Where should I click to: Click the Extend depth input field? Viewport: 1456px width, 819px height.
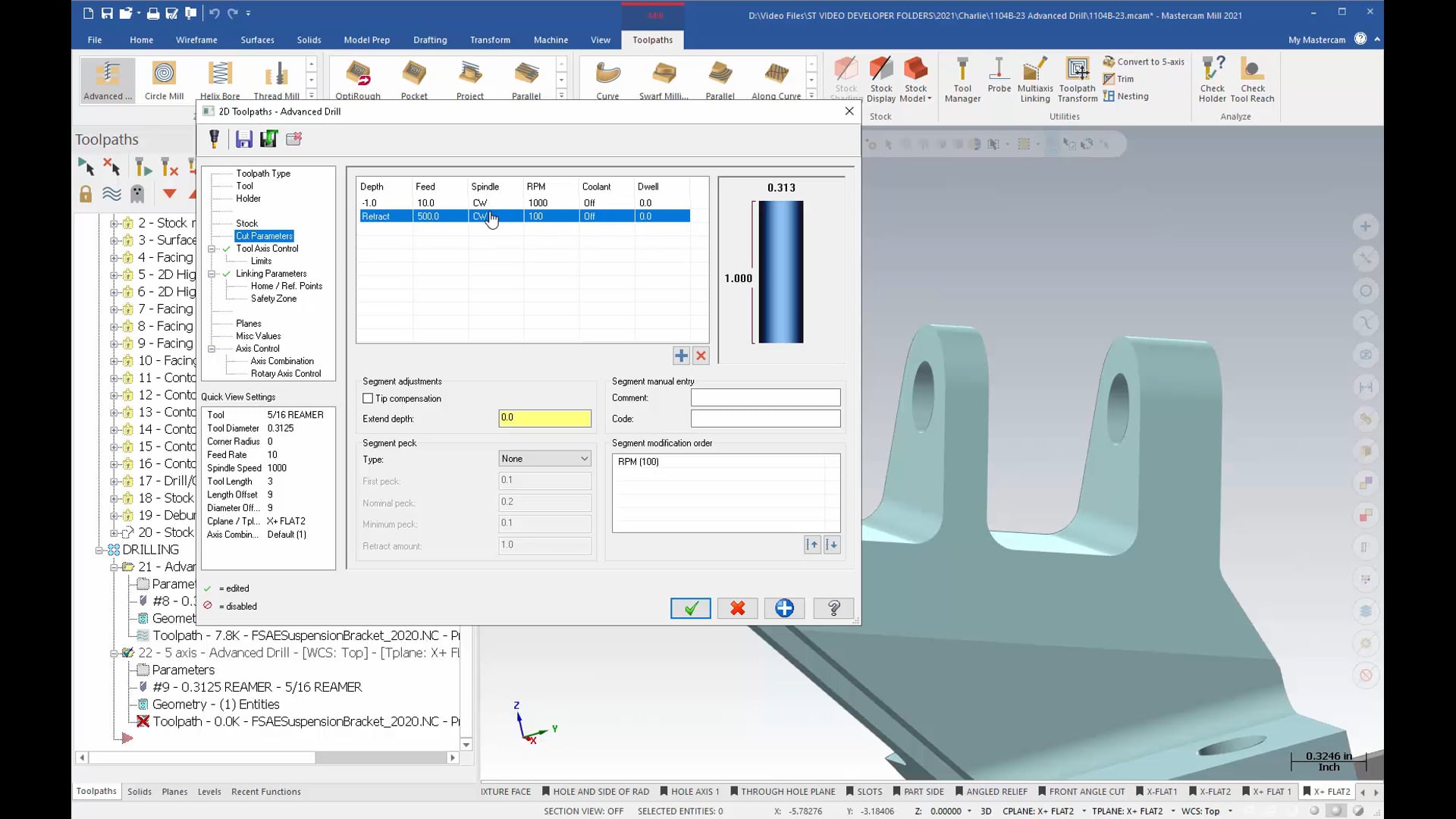pyautogui.click(x=545, y=418)
